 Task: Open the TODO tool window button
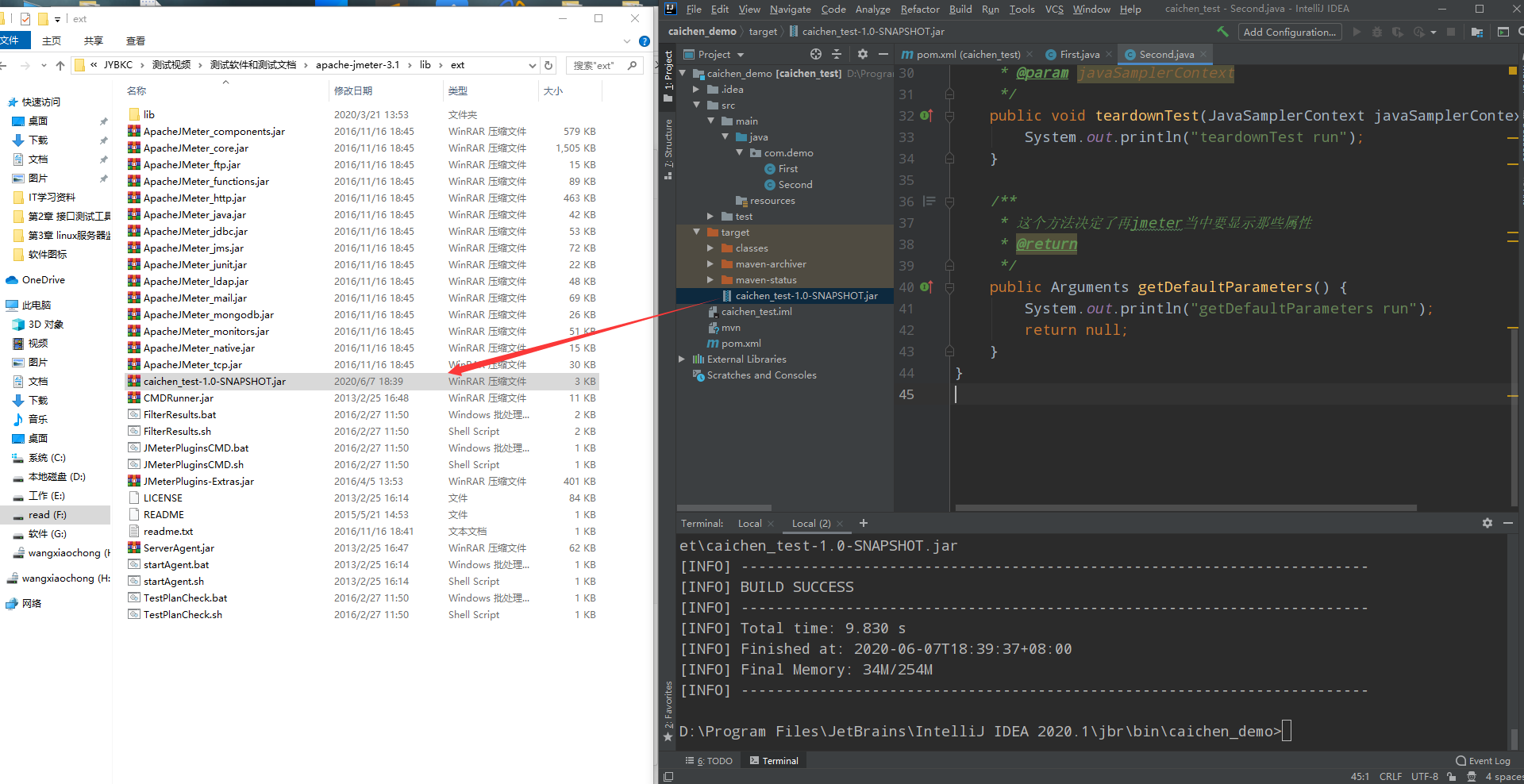[x=709, y=761]
